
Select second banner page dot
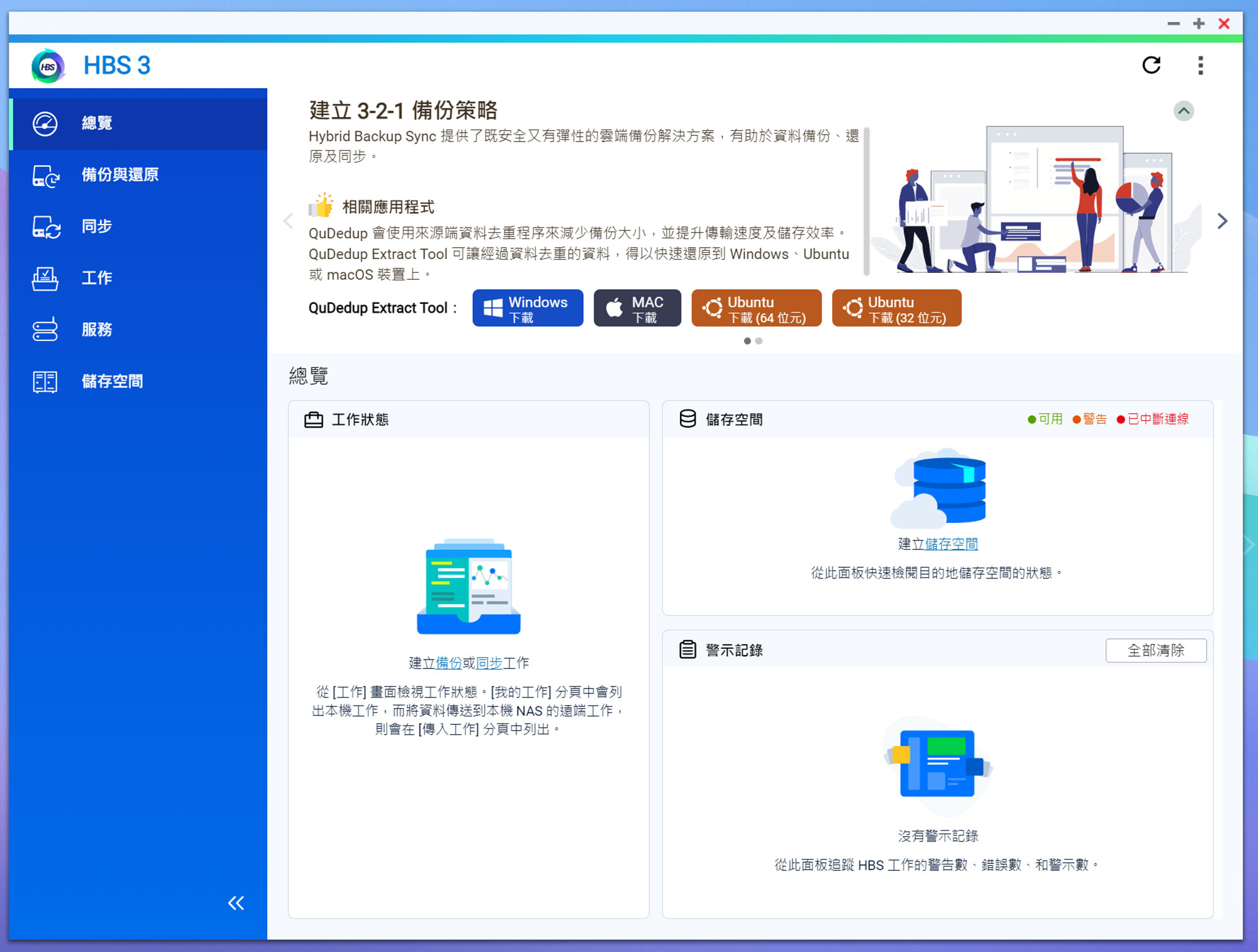pyautogui.click(x=759, y=341)
